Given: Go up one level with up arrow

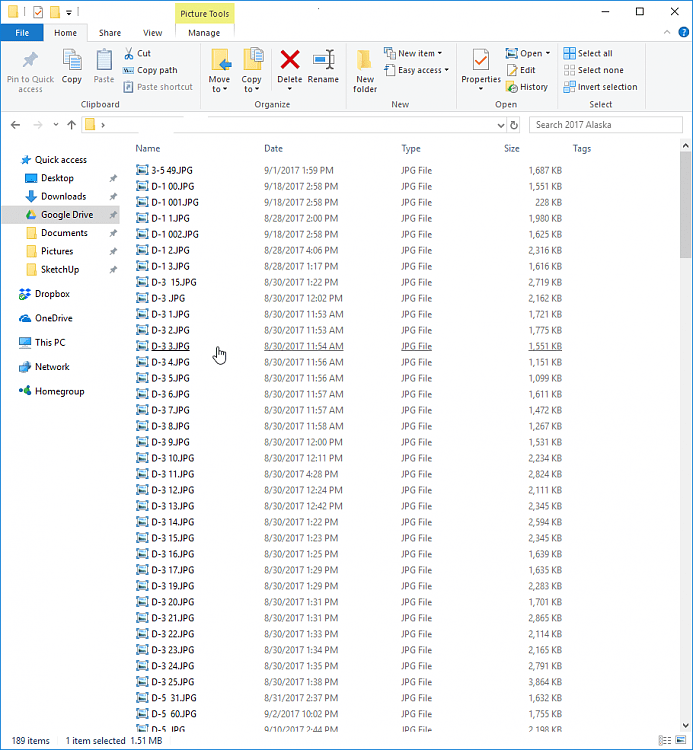Looking at the screenshot, I should (71, 125).
